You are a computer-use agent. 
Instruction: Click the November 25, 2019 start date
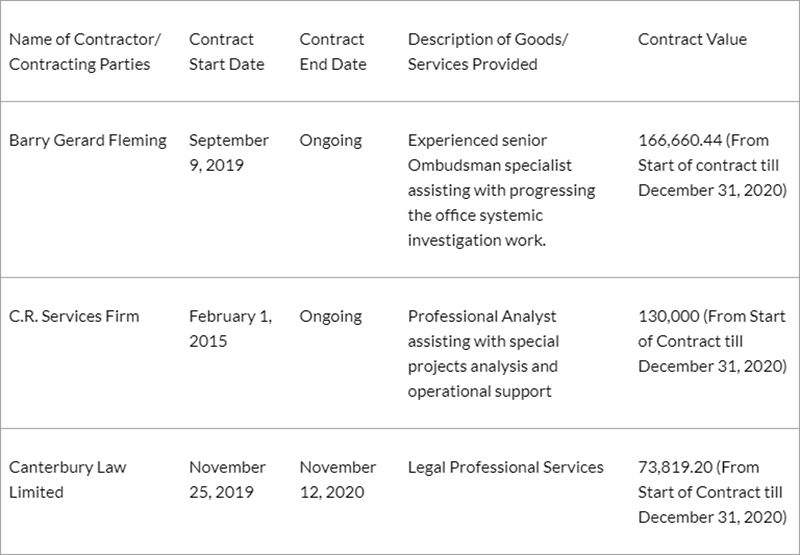[x=227, y=479]
